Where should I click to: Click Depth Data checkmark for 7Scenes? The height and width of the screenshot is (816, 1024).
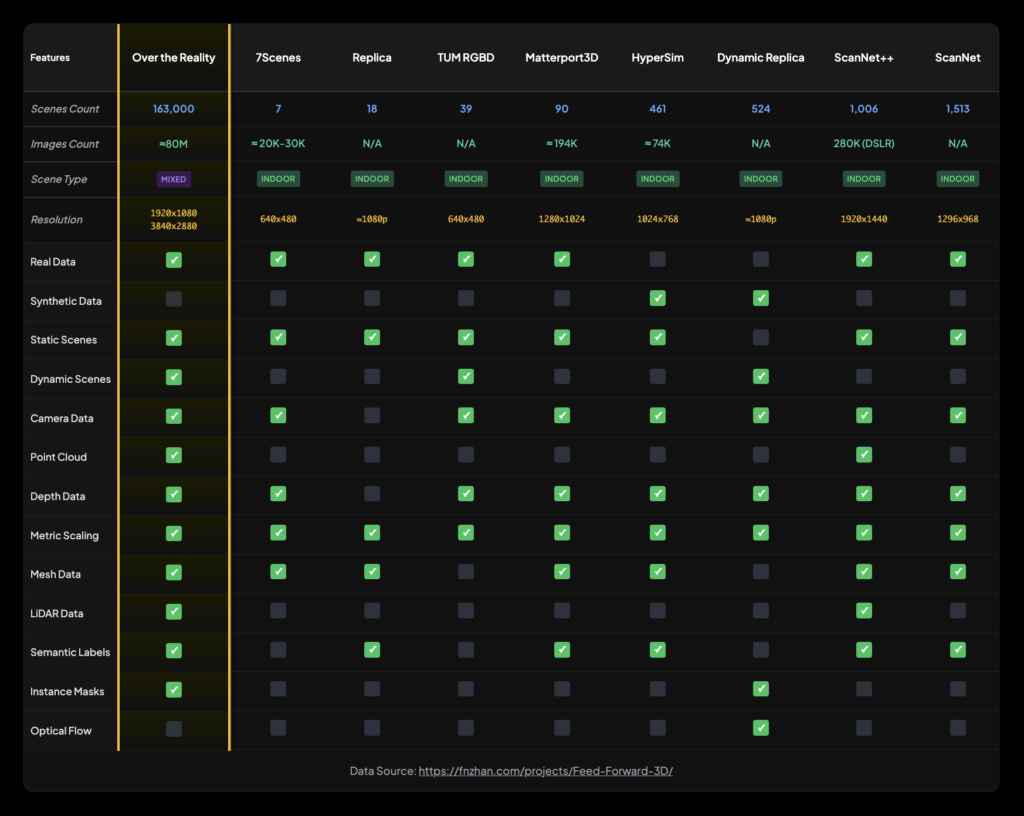coord(278,494)
